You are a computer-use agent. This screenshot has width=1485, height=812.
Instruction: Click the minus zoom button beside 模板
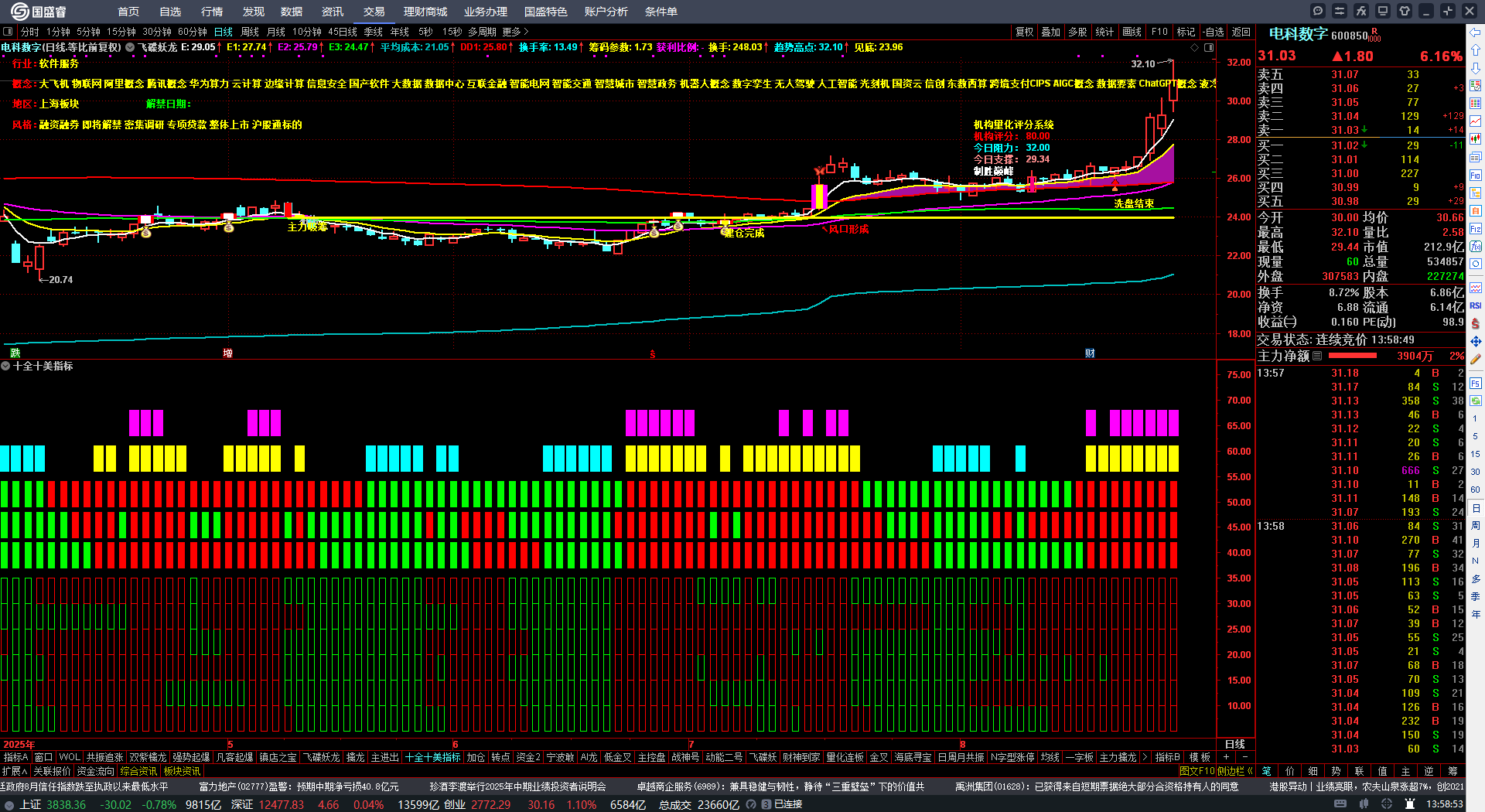click(1244, 757)
